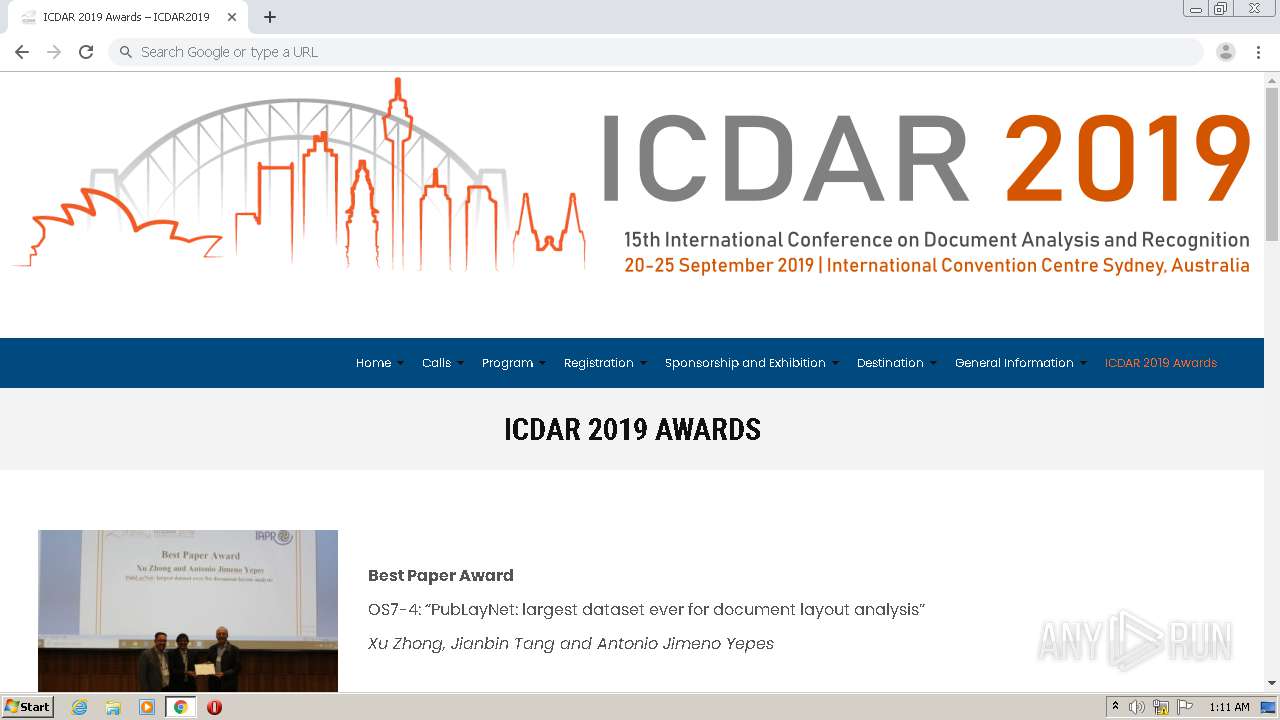Go back with browser back arrow

(22, 52)
